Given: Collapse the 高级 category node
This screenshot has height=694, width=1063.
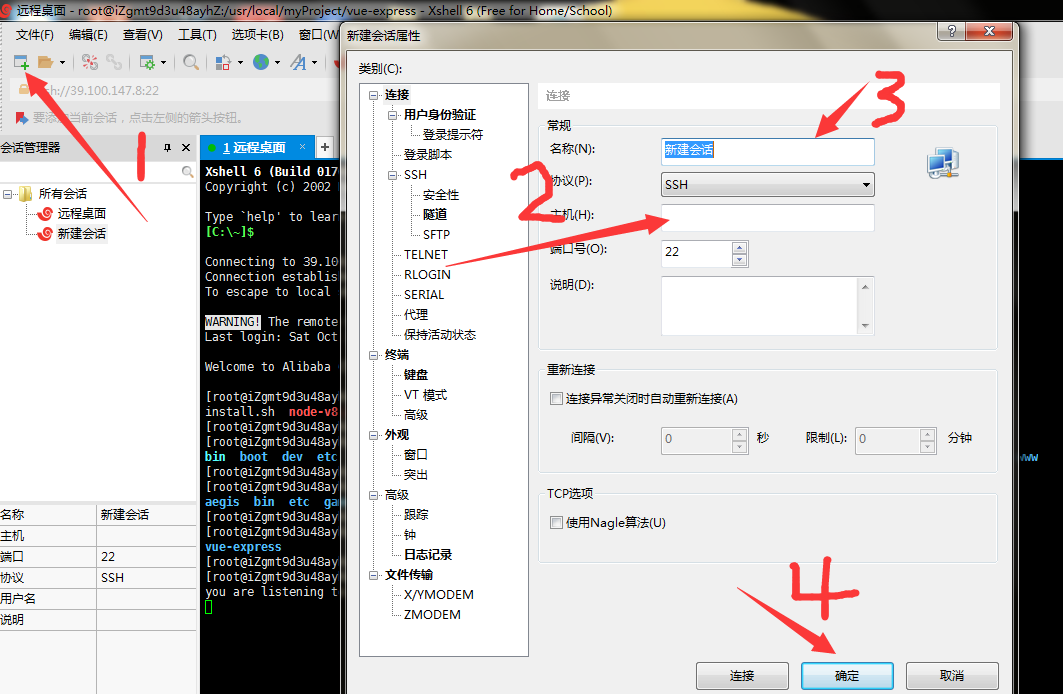Looking at the screenshot, I should pos(374,495).
